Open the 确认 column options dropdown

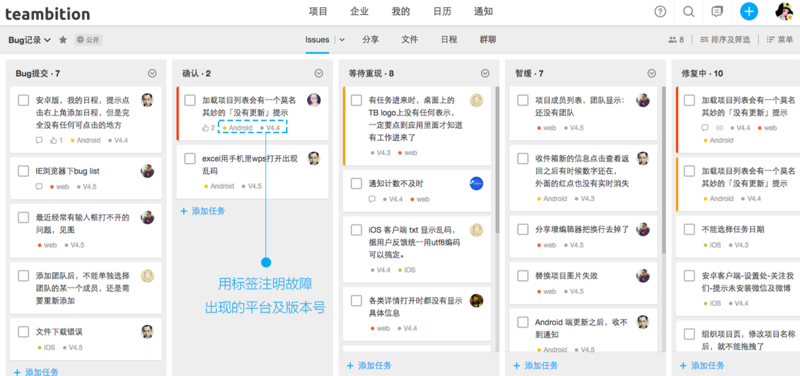pyautogui.click(x=319, y=73)
